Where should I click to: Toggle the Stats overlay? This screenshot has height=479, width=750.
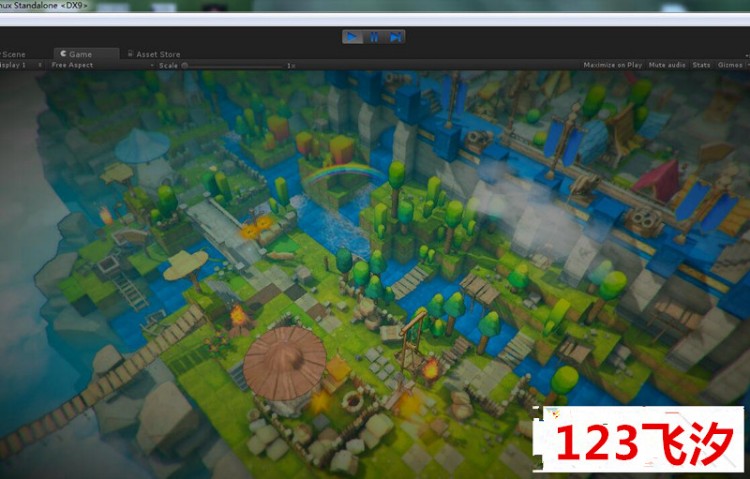[701, 65]
